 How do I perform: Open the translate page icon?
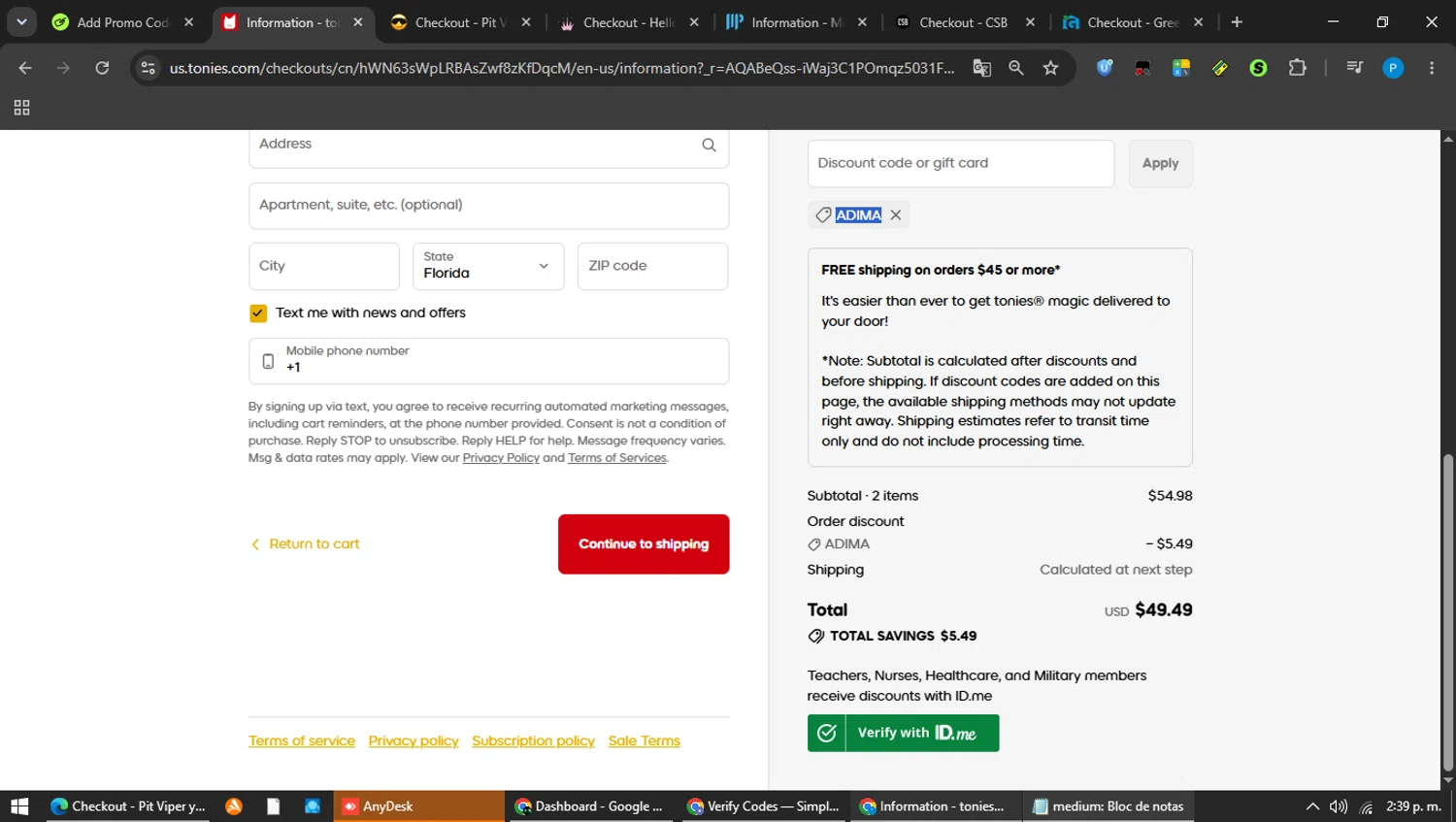click(x=981, y=68)
